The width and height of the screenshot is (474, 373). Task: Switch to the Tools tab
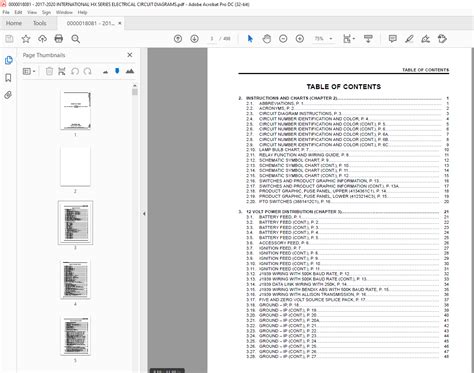[x=40, y=23]
